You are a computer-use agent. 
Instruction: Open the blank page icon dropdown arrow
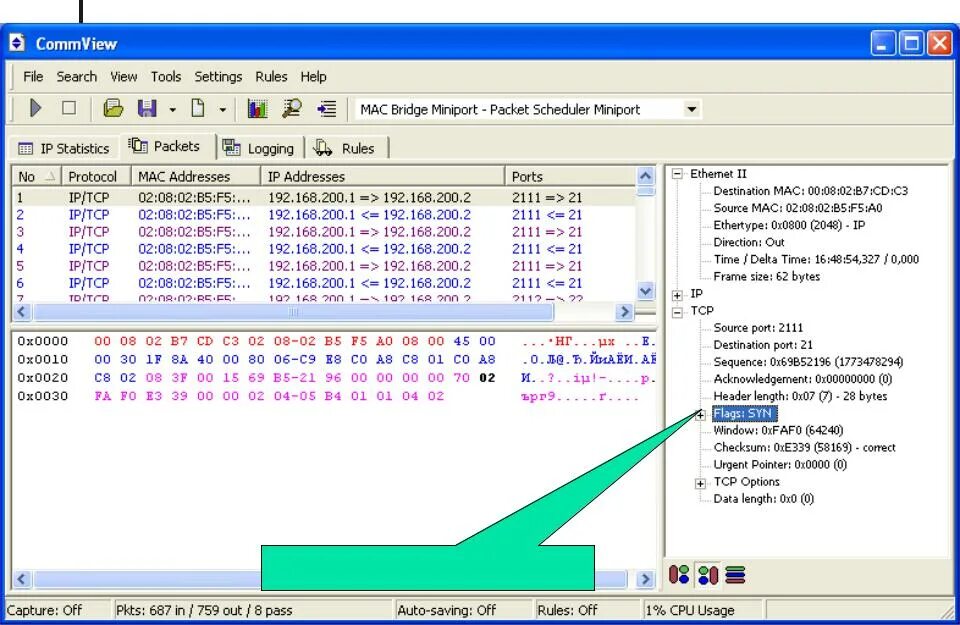coord(222,110)
